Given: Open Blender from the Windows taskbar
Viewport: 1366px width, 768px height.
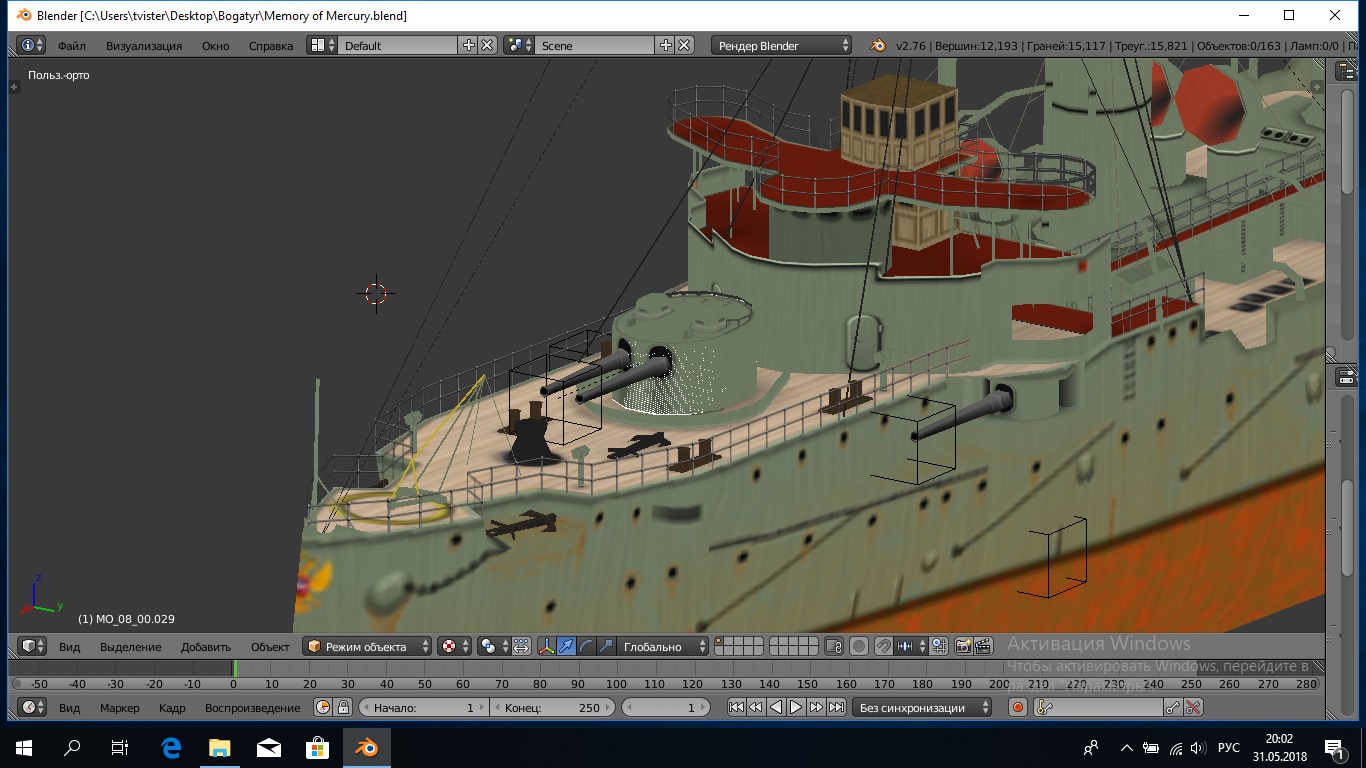Looking at the screenshot, I should (x=366, y=748).
